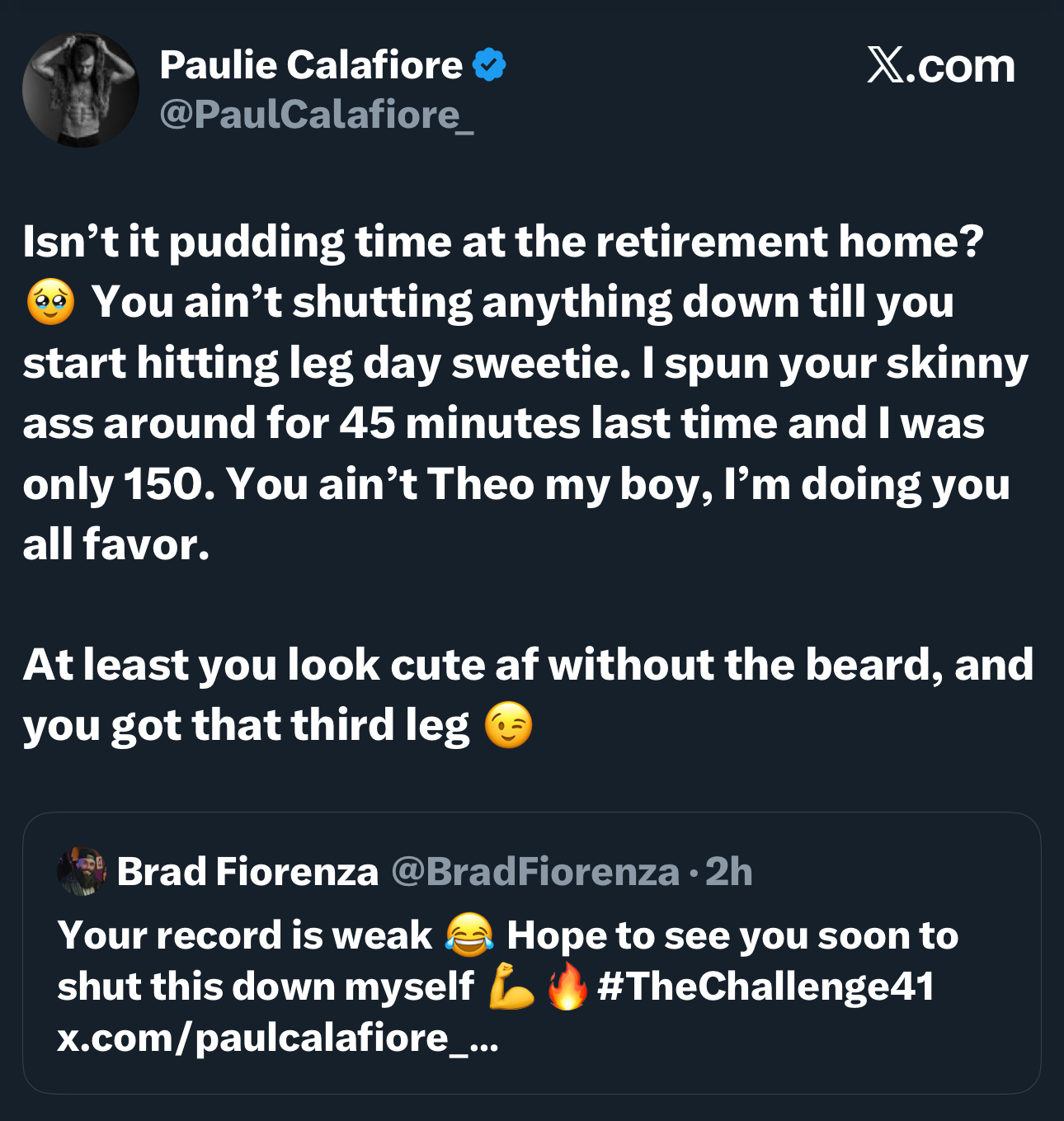Open the x.com/paulcalafiore_ link
Screen dimensions: 1064x1121
(x=278, y=1038)
